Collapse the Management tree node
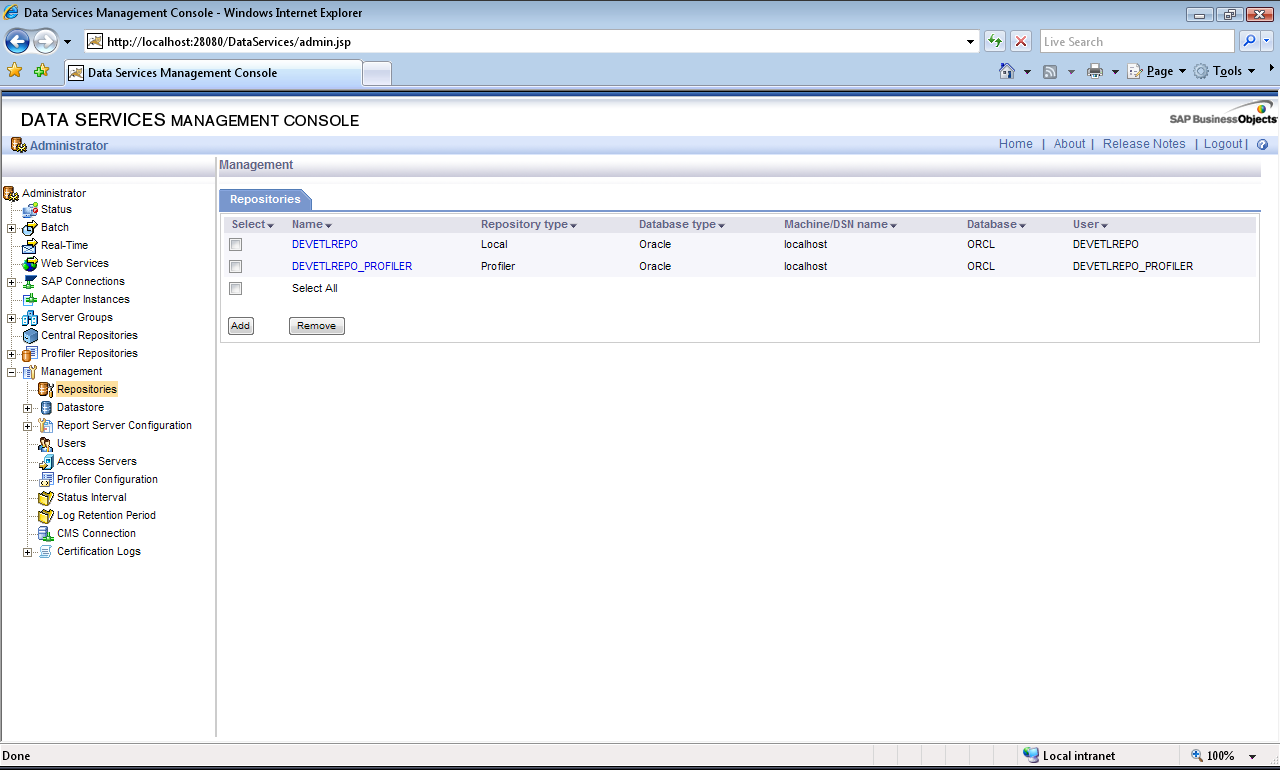 tap(12, 372)
